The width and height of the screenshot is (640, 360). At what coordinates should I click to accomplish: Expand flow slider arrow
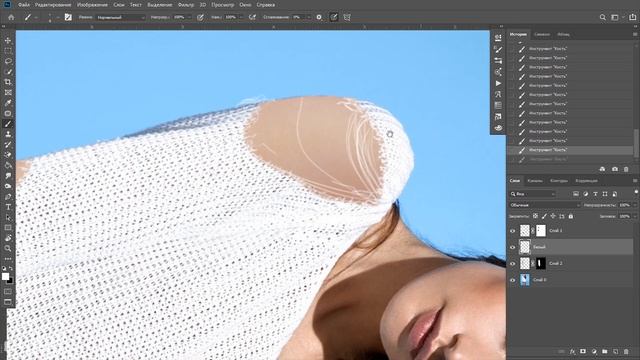pyautogui.click(x=241, y=18)
